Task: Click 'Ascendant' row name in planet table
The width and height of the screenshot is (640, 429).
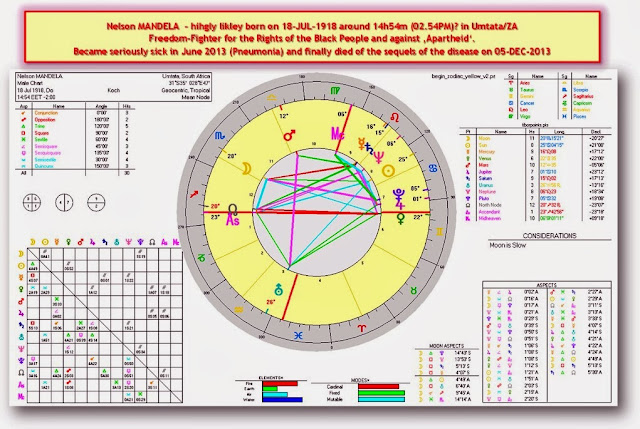Action: tap(489, 212)
